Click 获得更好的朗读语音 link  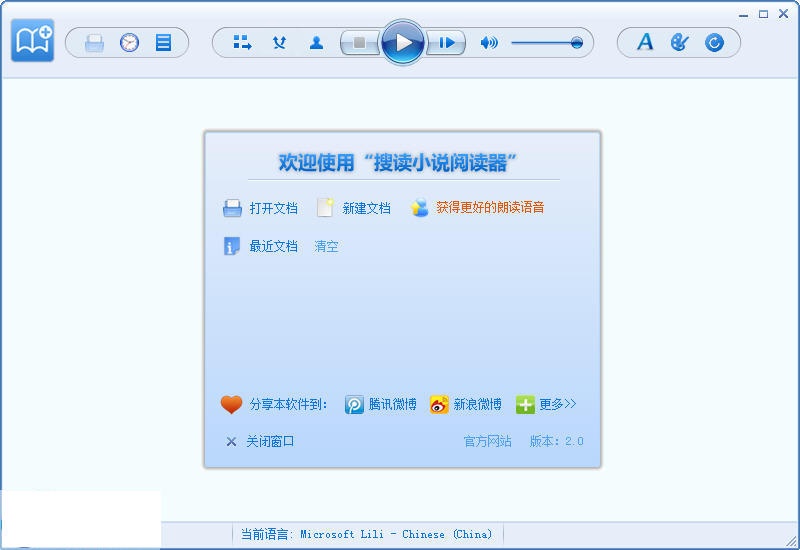(490, 207)
